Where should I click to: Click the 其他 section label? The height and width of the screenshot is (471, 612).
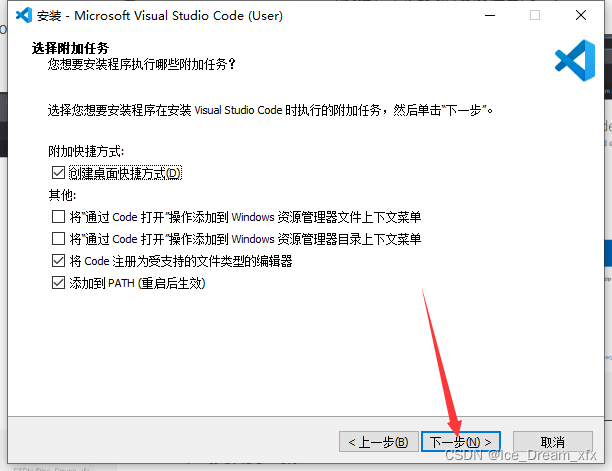(62, 195)
